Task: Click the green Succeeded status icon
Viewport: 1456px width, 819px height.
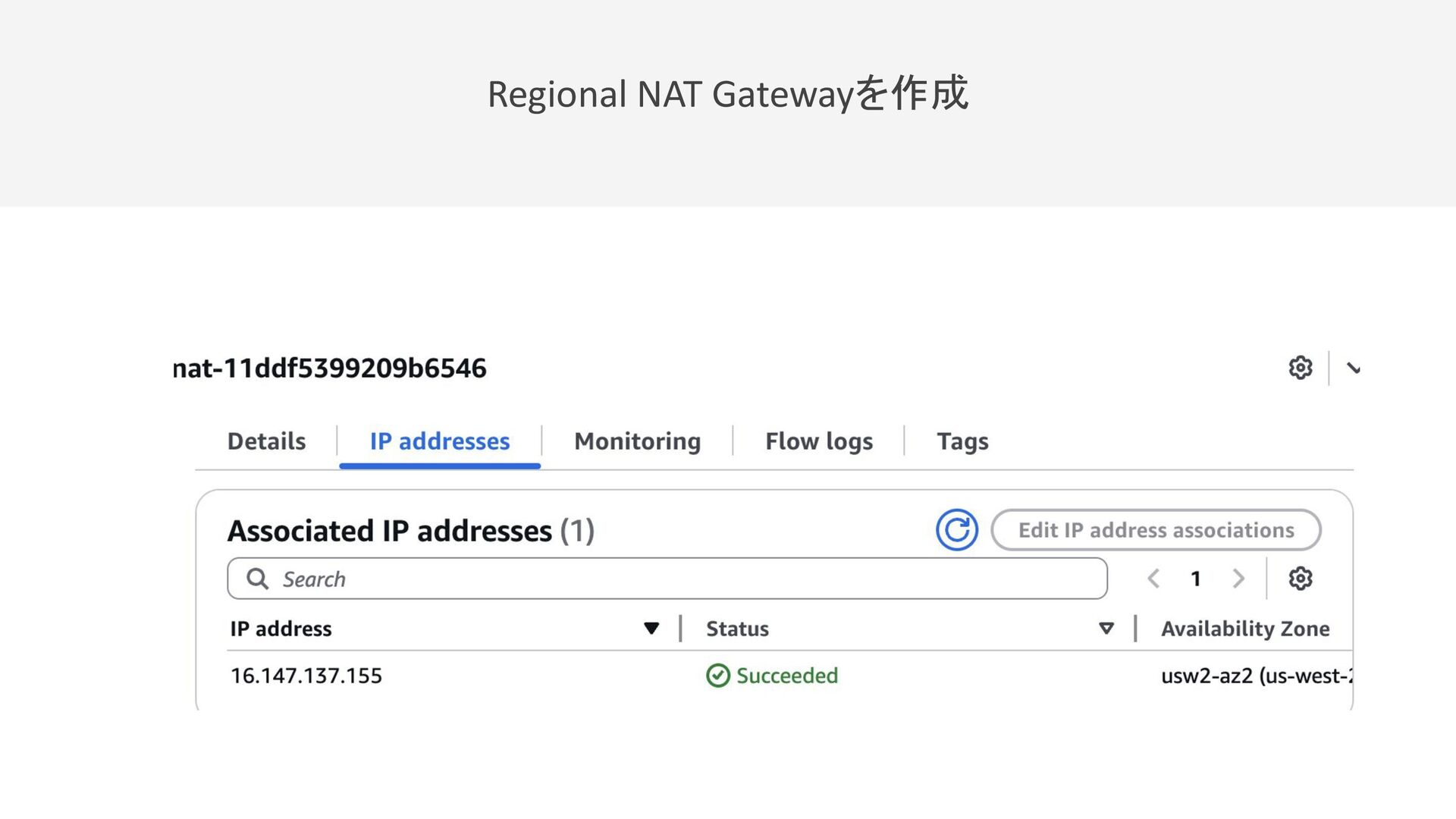Action: 717,676
